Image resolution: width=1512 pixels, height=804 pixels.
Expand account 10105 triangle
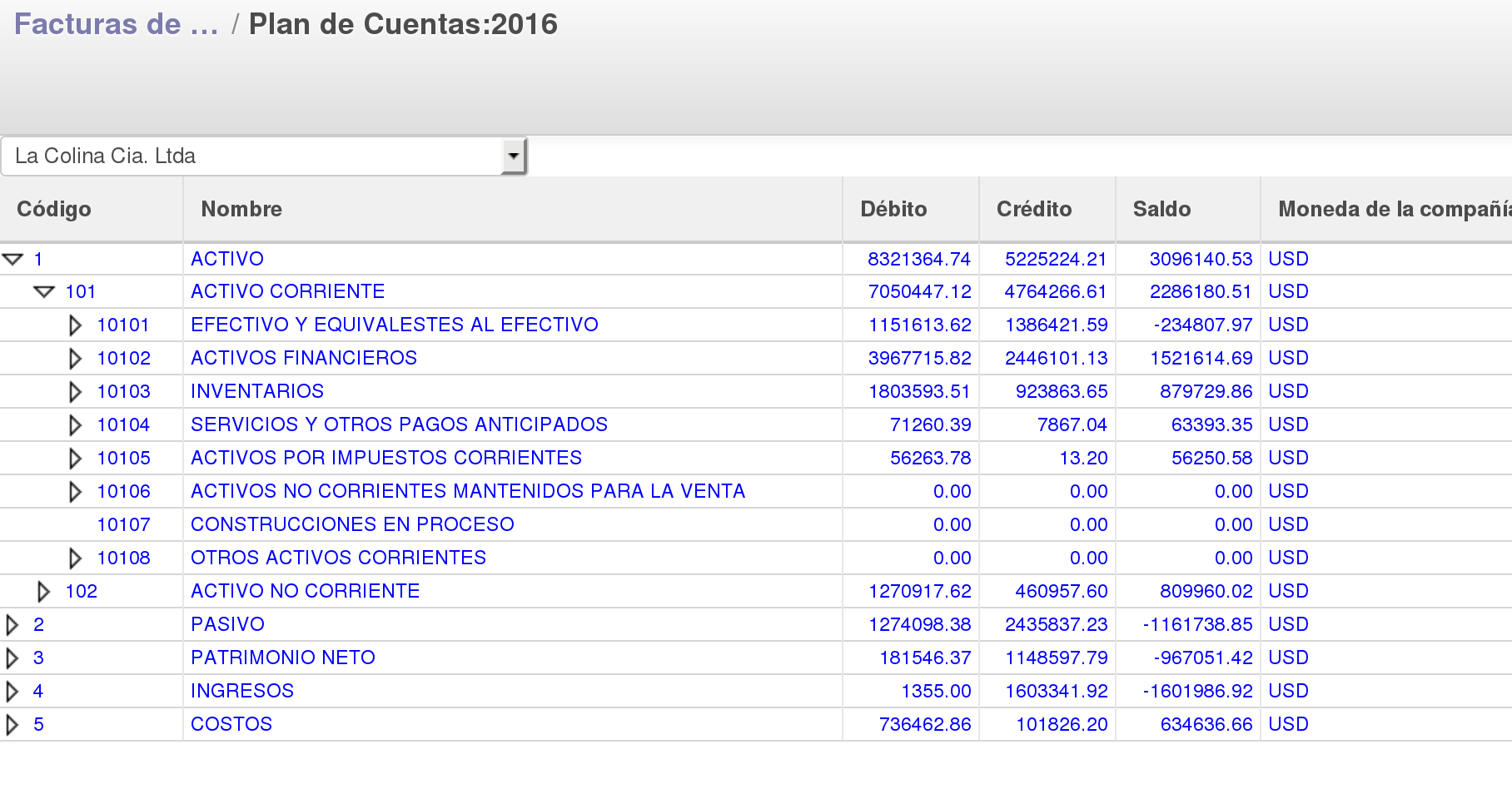tap(75, 458)
